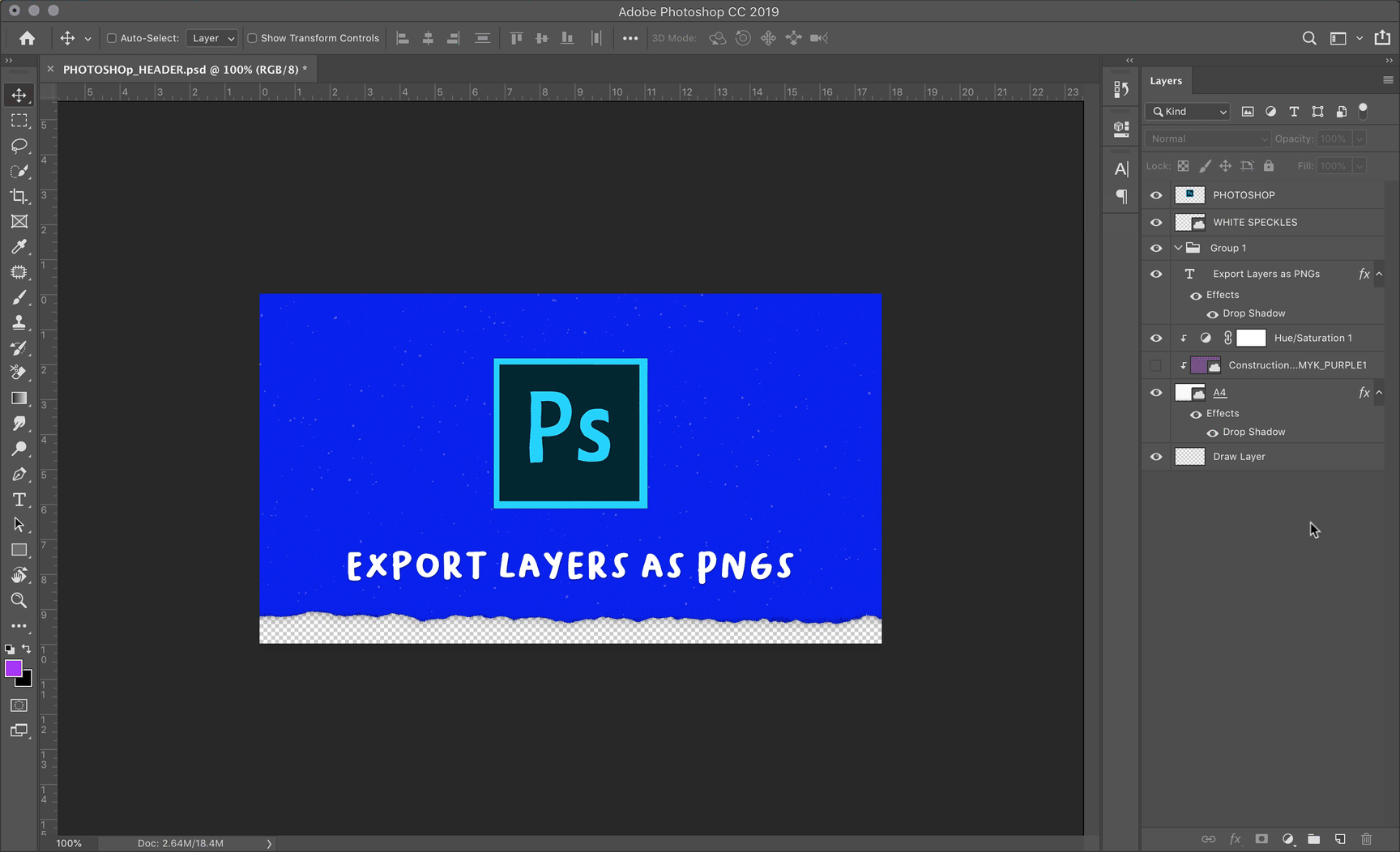This screenshot has width=1400, height=852.
Task: Open the Edit Toolbar ellipsis
Action: click(19, 626)
